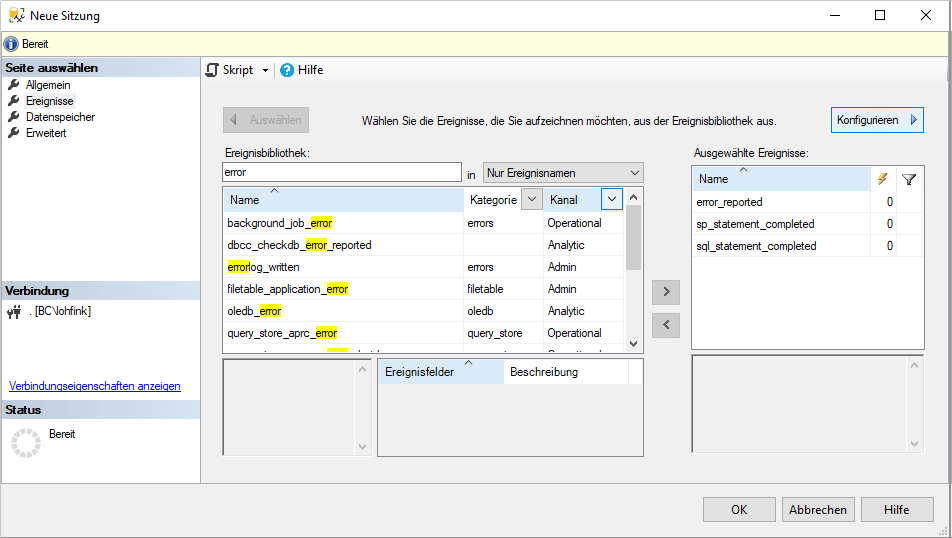Click the Konfigurieren button

877,120
